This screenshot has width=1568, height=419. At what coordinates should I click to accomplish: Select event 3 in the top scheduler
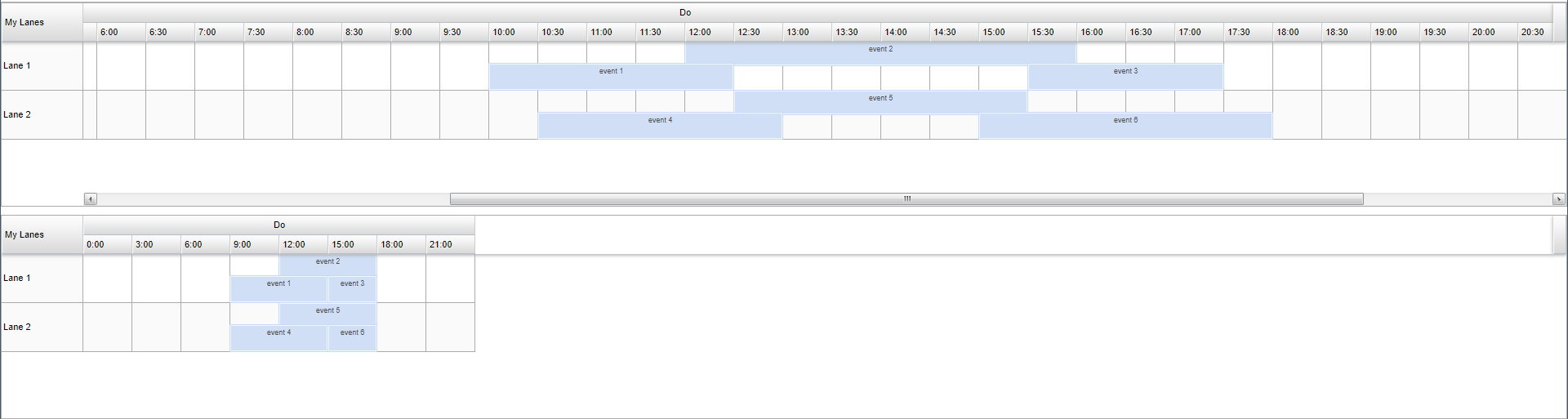click(1125, 77)
